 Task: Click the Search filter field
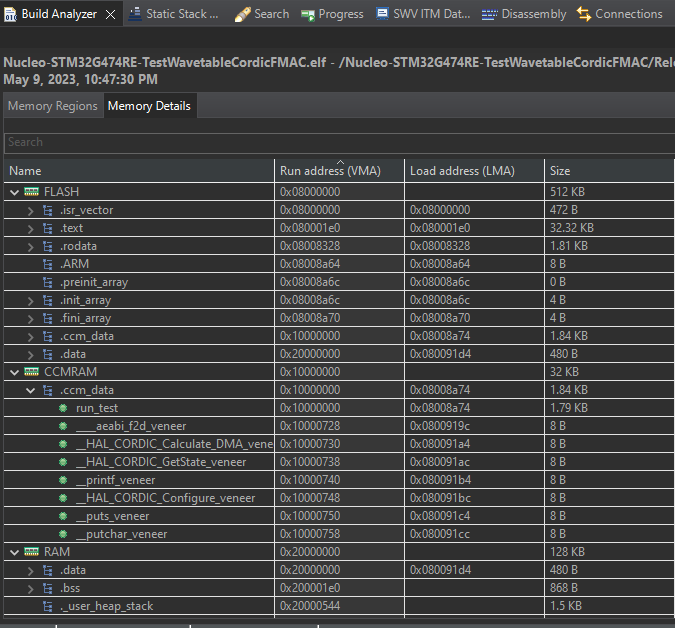coord(339,142)
